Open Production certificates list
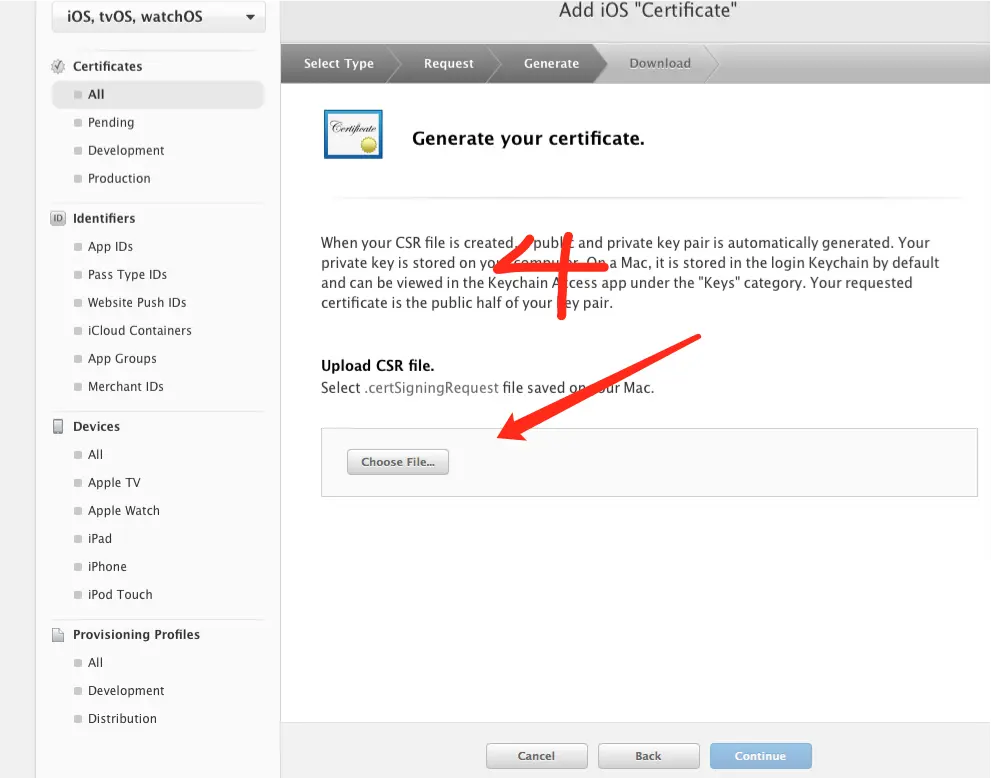Image resolution: width=991 pixels, height=778 pixels. click(119, 179)
